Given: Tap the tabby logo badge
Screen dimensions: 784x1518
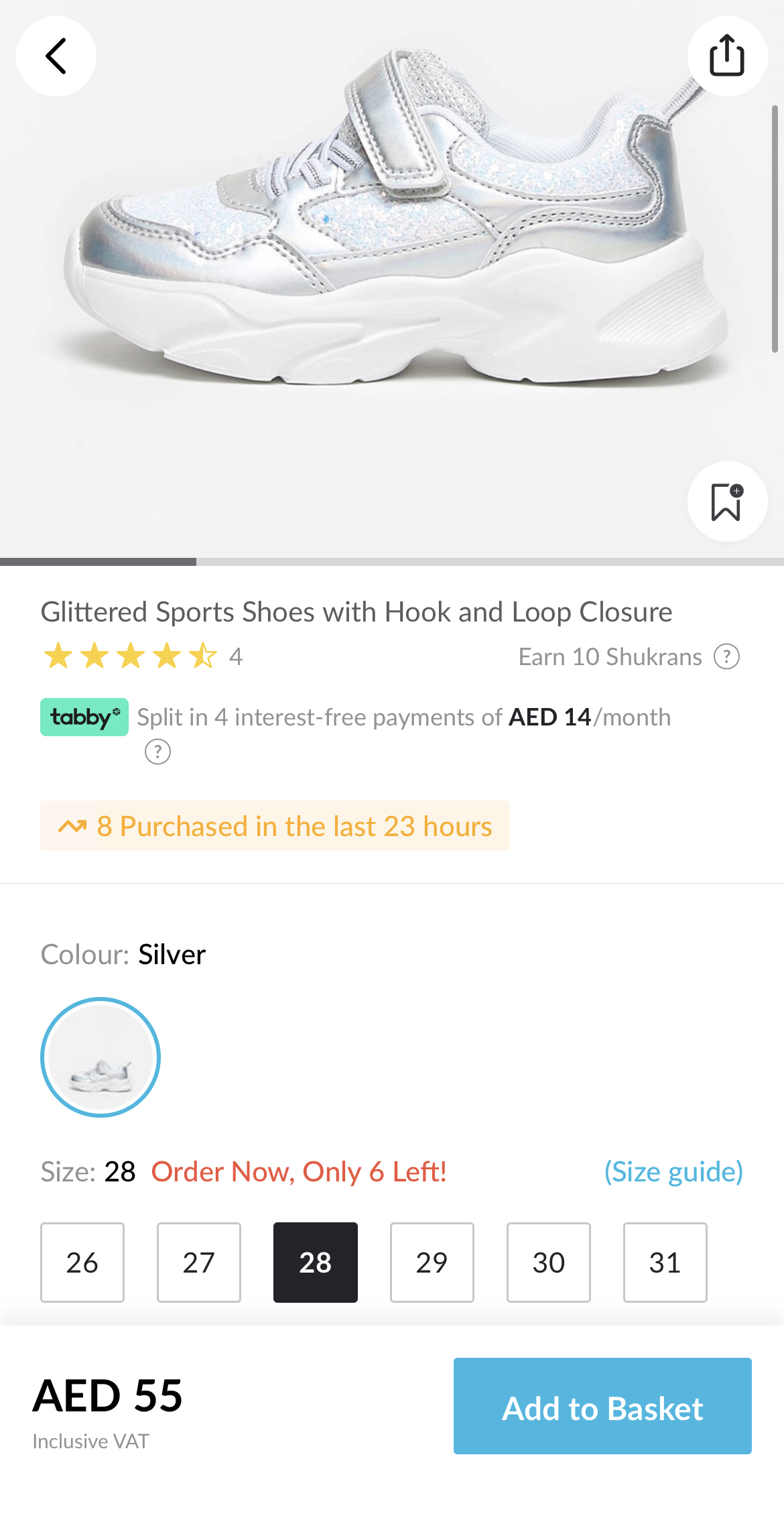Looking at the screenshot, I should 84,717.
